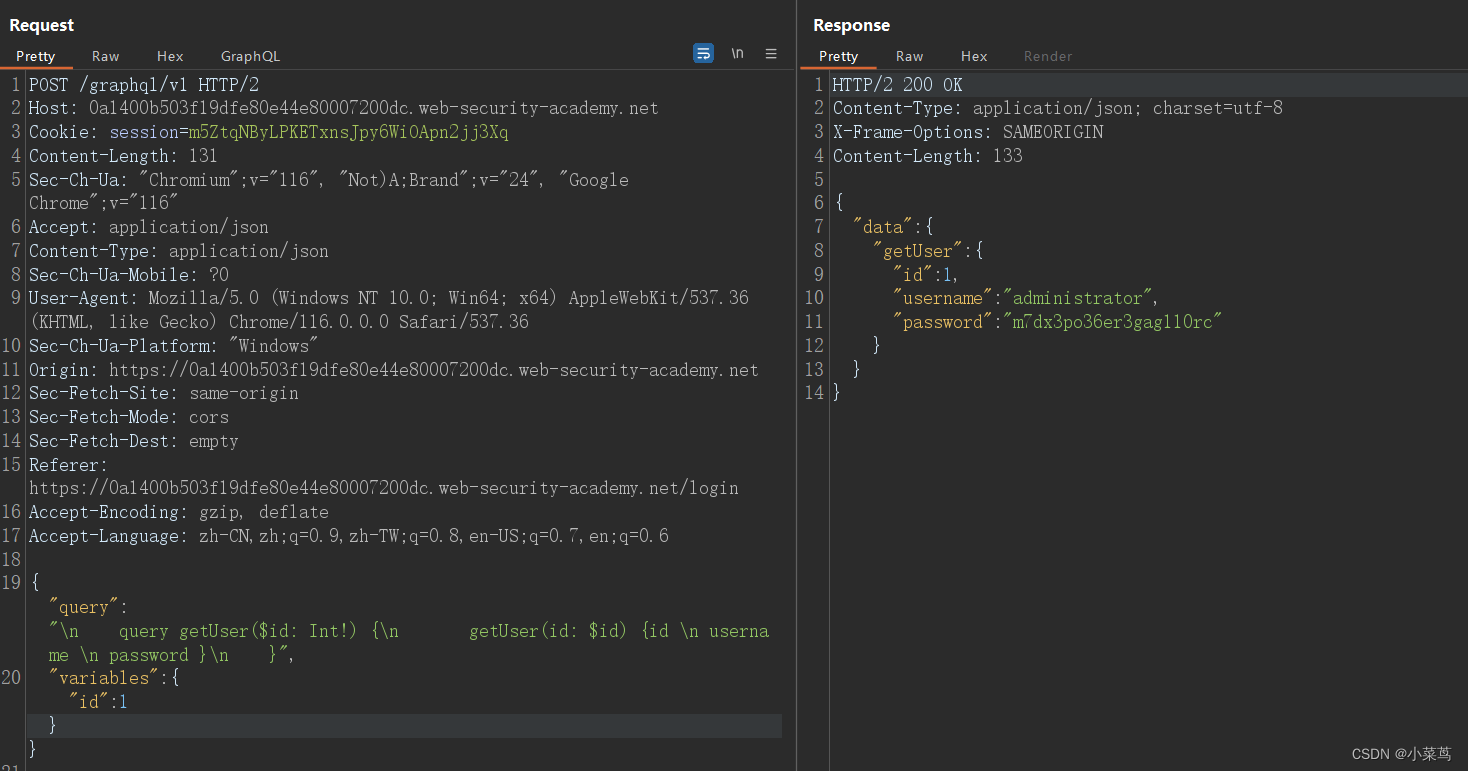Click the "username":"administrator" response line
The image size is (1468, 771).
pos(1026,298)
